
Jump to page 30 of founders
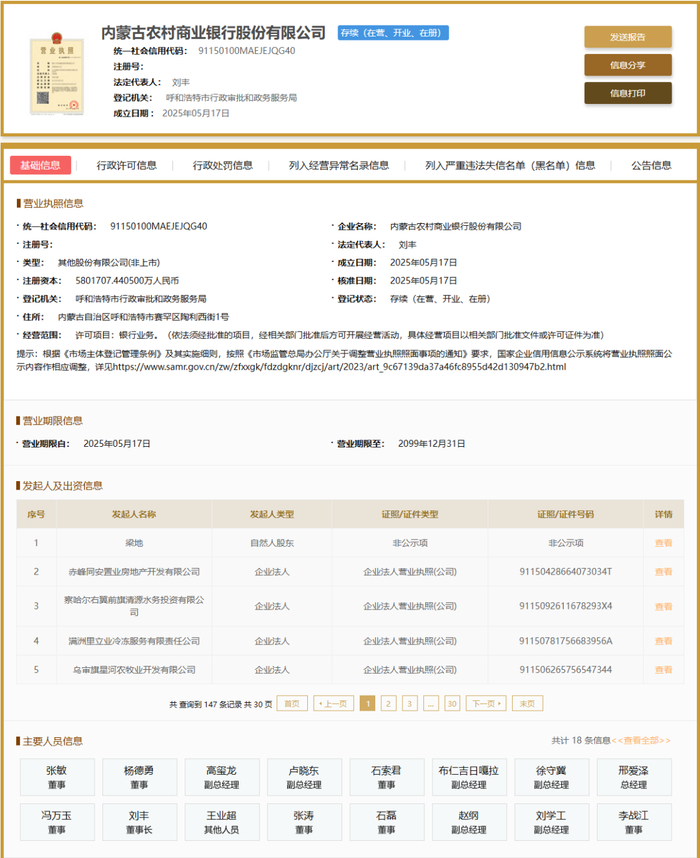point(452,704)
